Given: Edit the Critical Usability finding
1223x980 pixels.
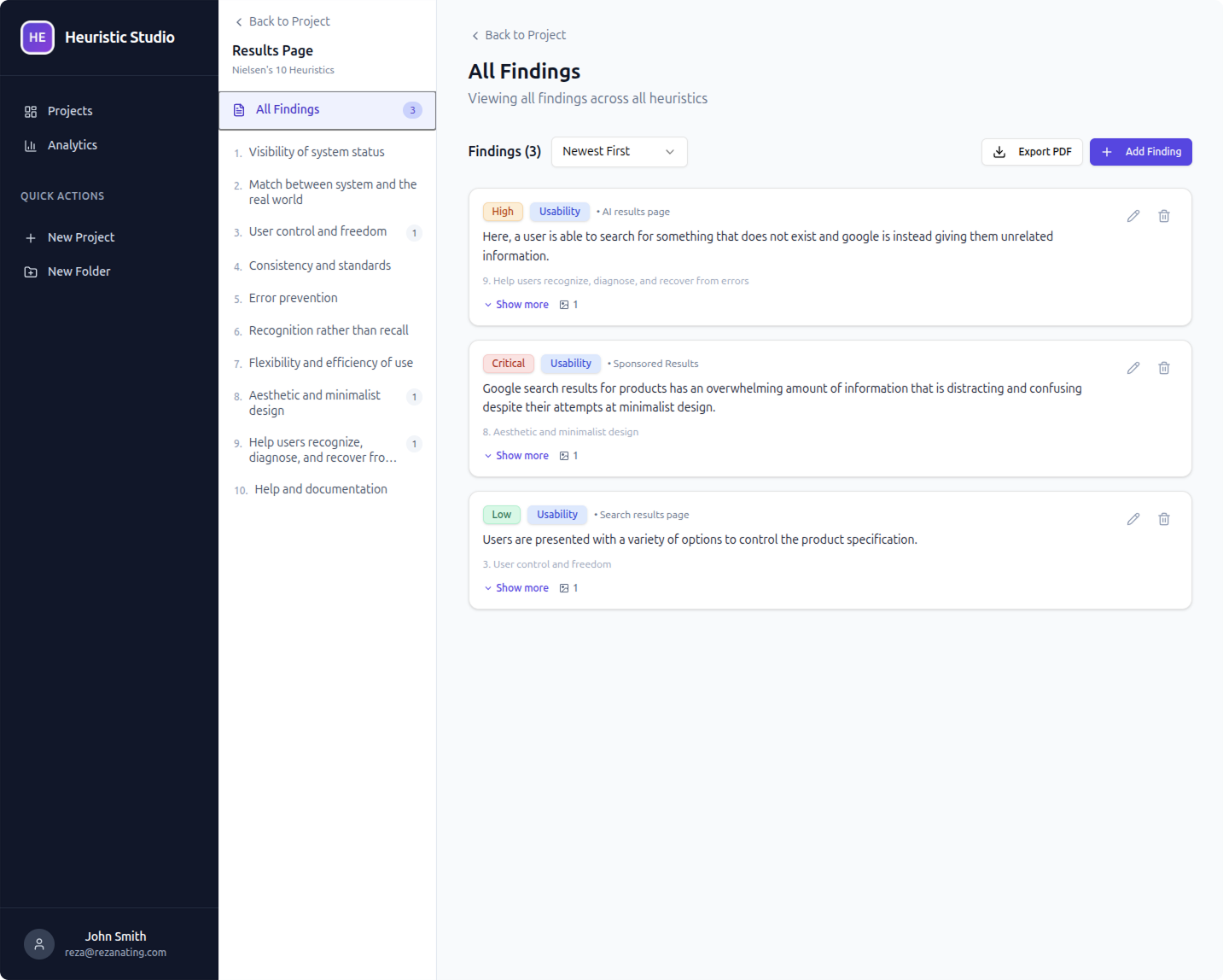Looking at the screenshot, I should pyautogui.click(x=1133, y=368).
